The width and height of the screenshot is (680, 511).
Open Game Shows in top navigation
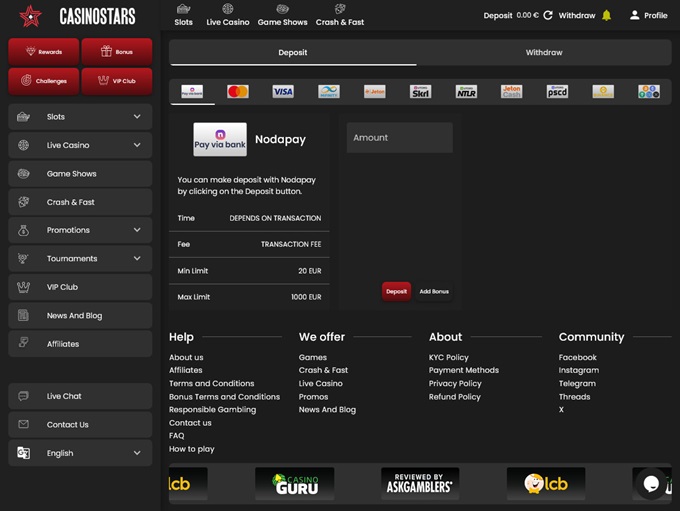tap(282, 15)
